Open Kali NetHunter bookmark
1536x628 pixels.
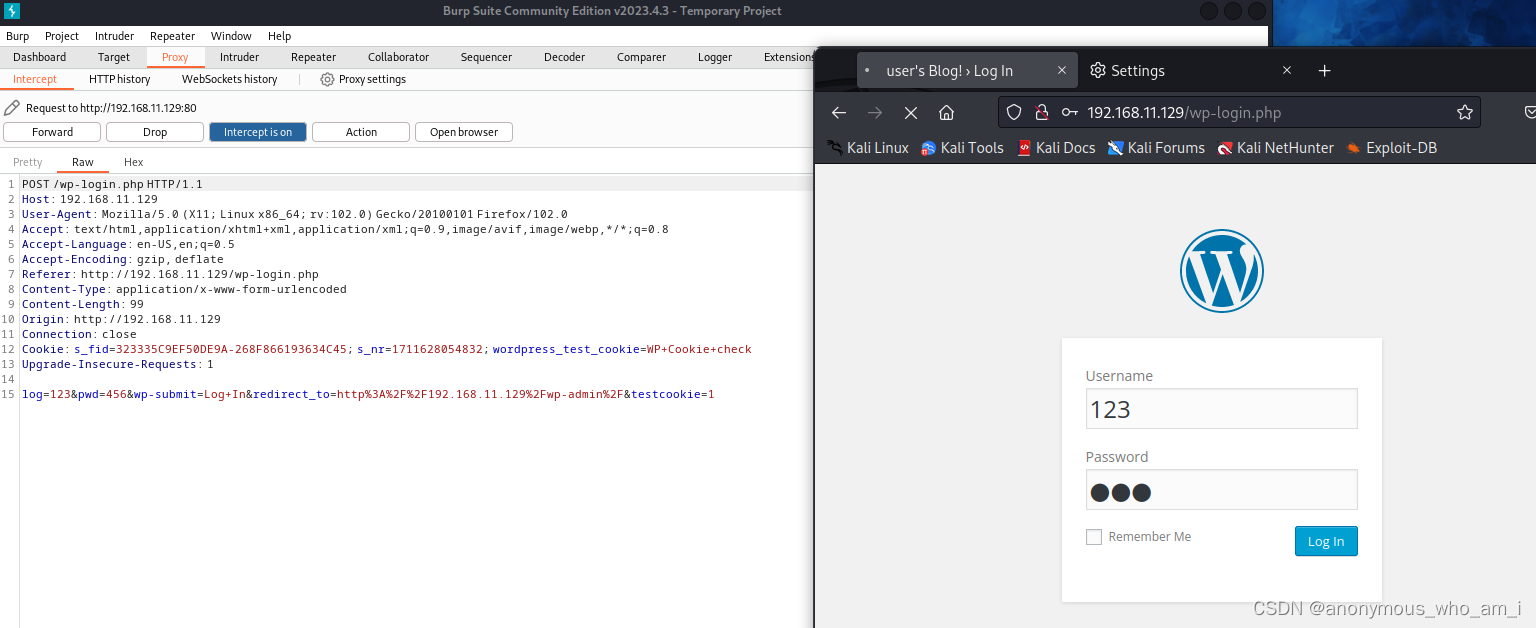click(x=1275, y=148)
